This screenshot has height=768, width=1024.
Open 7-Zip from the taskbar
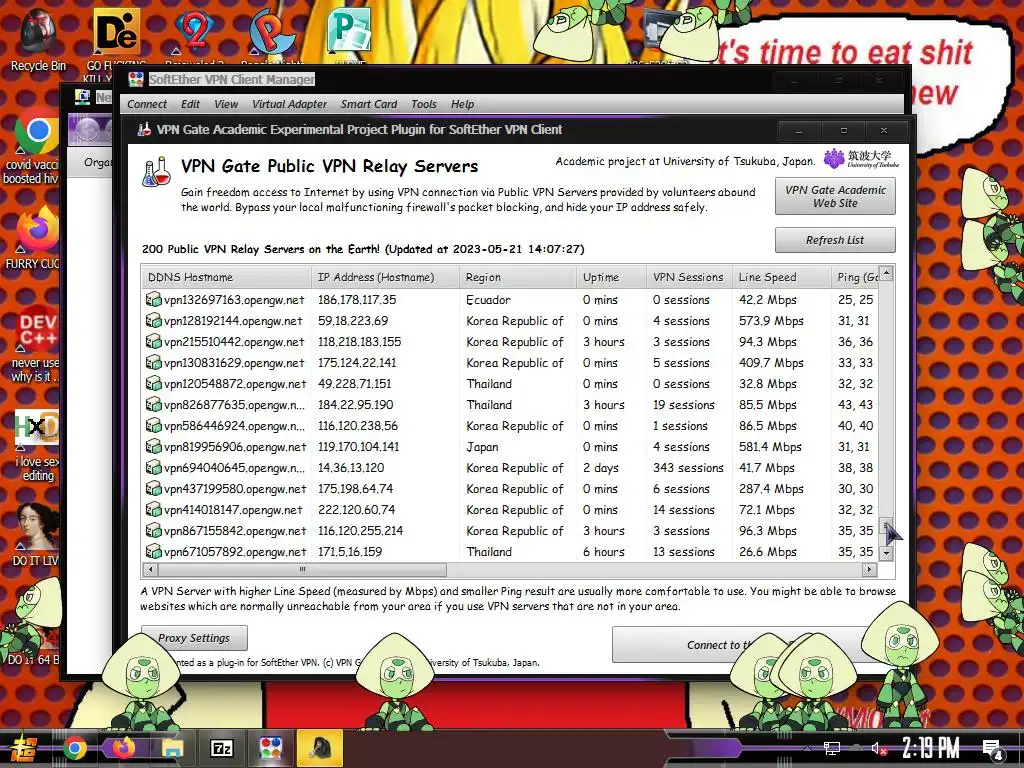[x=221, y=748]
